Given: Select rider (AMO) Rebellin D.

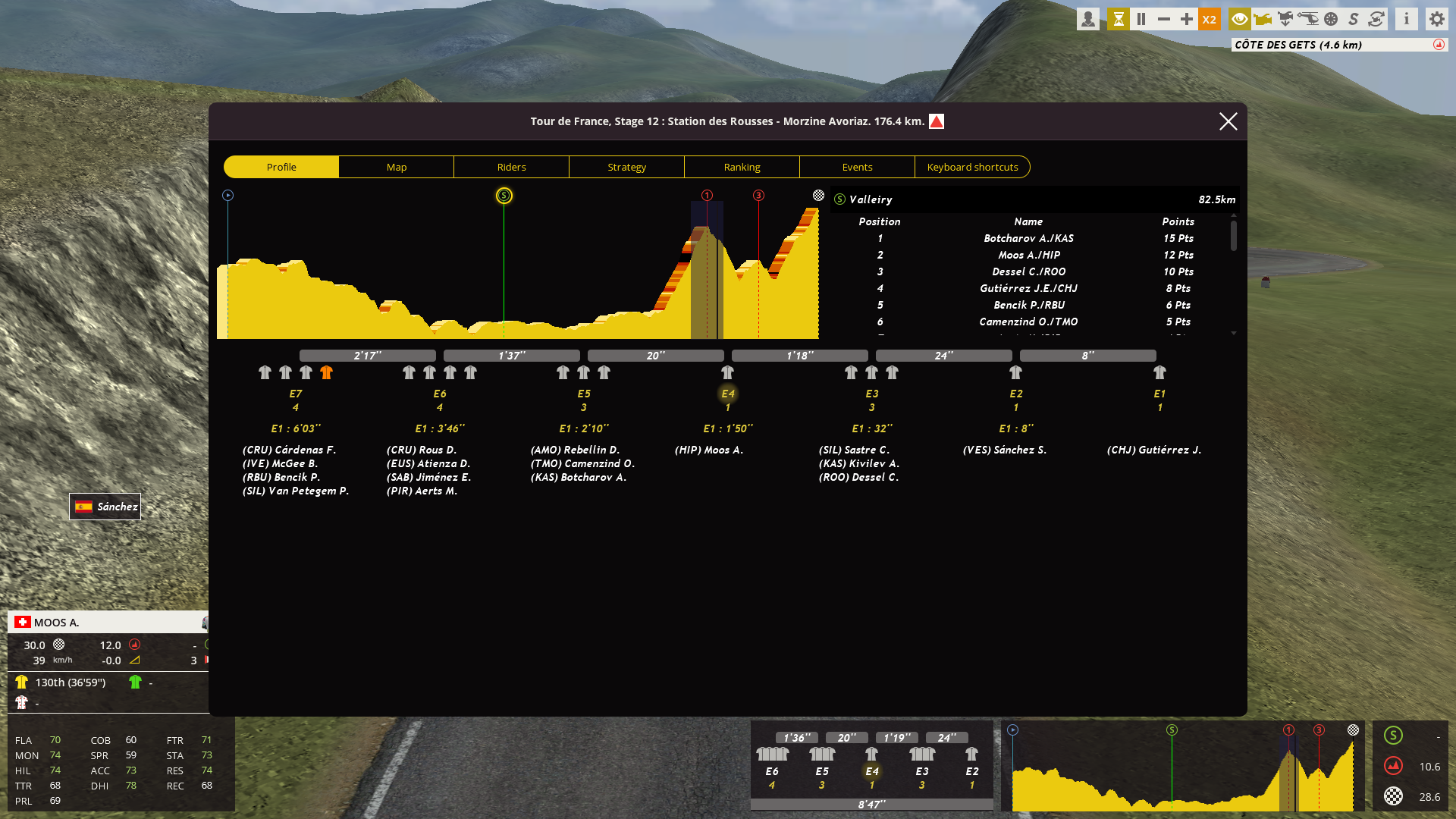Looking at the screenshot, I should click(575, 450).
